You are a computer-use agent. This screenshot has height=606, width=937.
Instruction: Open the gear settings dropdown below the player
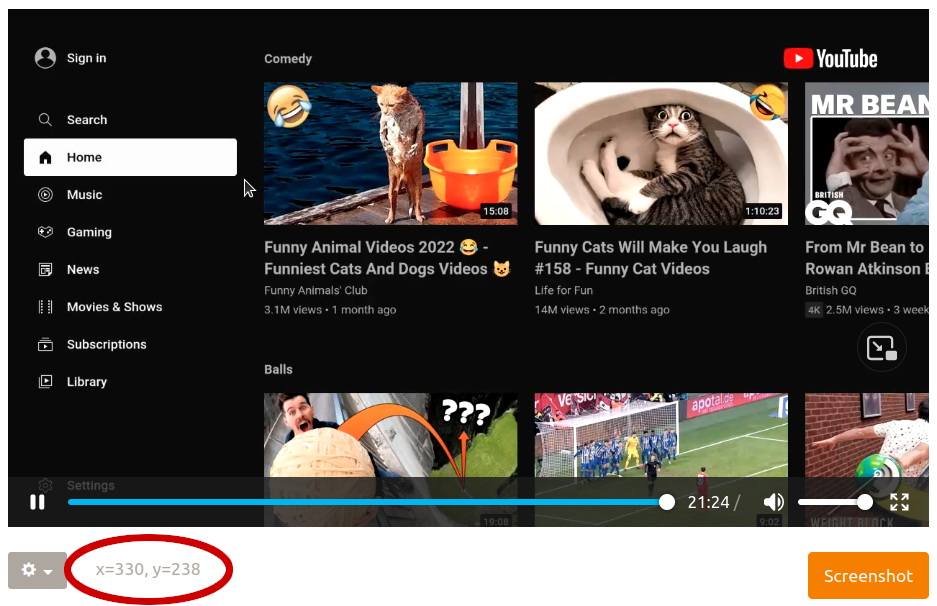pyautogui.click(x=37, y=570)
